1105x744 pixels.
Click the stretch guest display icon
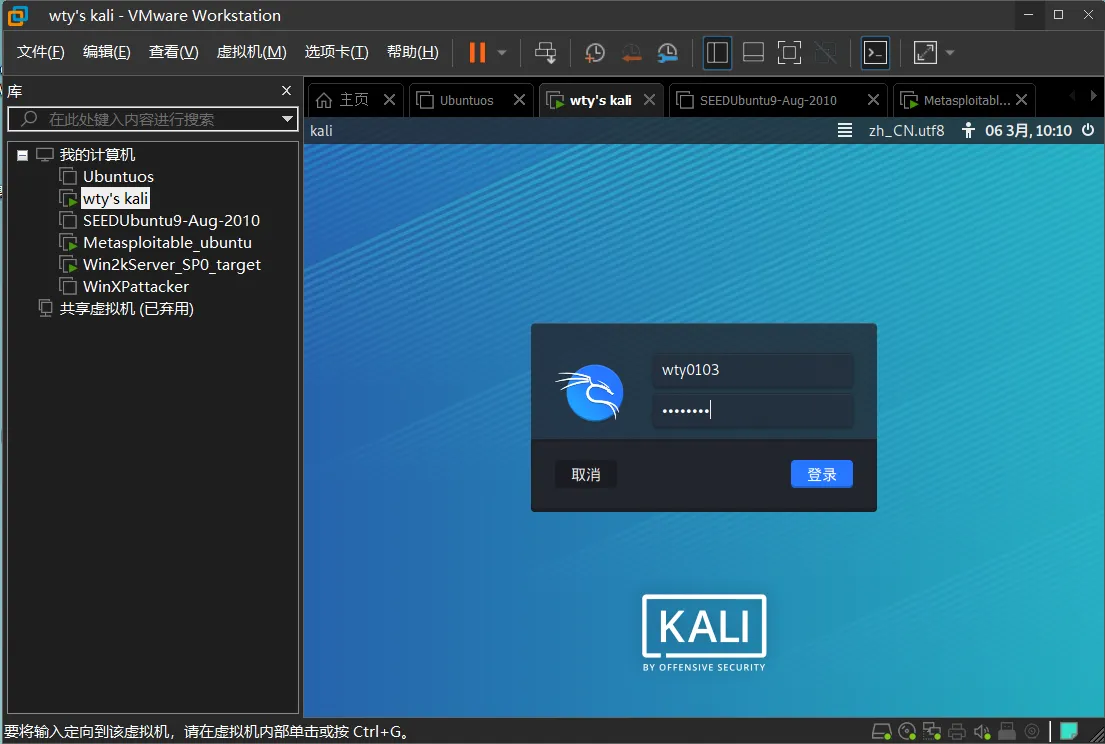click(925, 52)
